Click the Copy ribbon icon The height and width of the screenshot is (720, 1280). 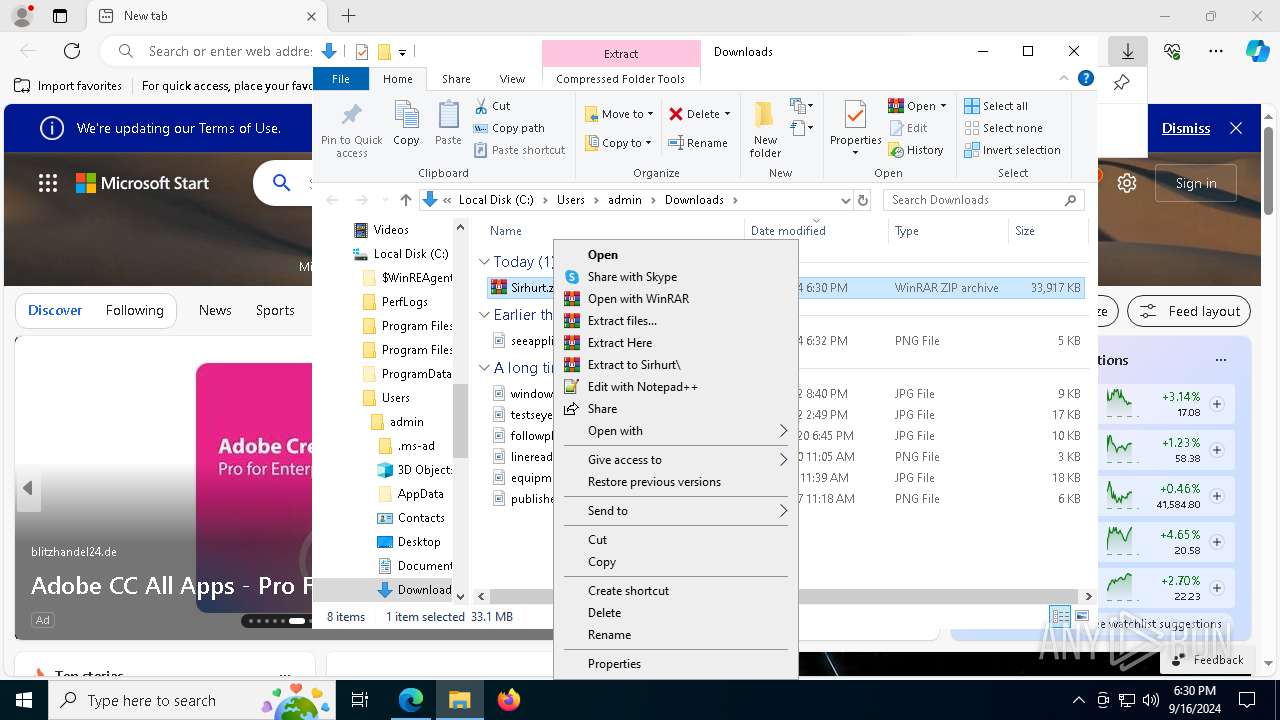[406, 124]
